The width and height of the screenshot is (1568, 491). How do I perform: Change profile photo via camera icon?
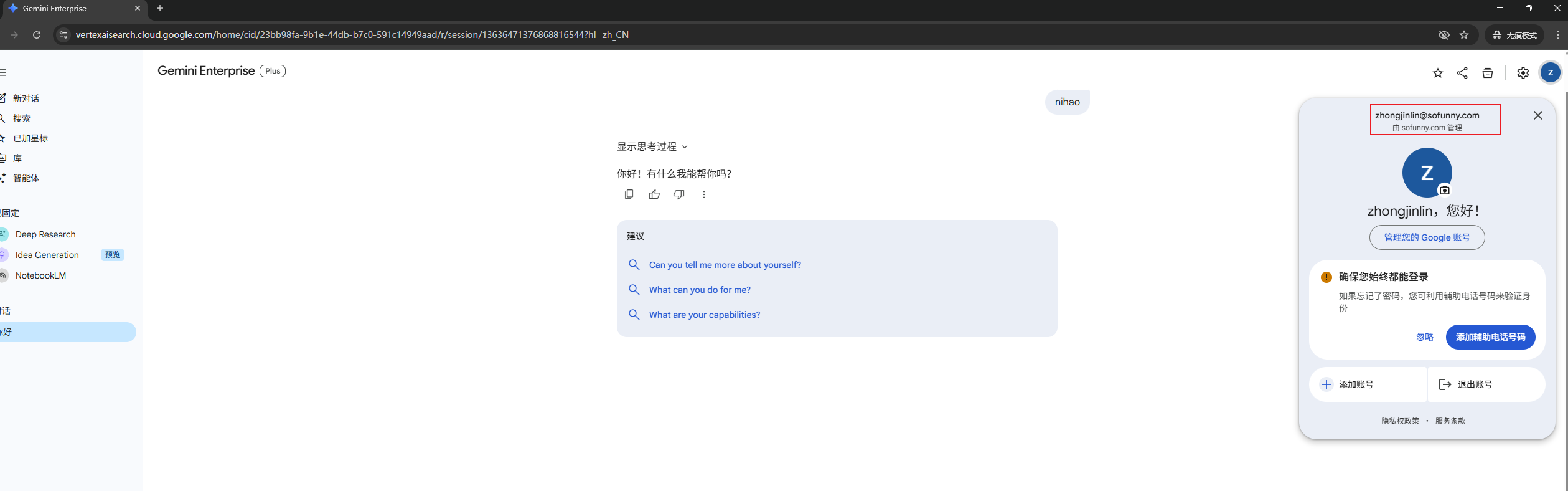click(1444, 190)
